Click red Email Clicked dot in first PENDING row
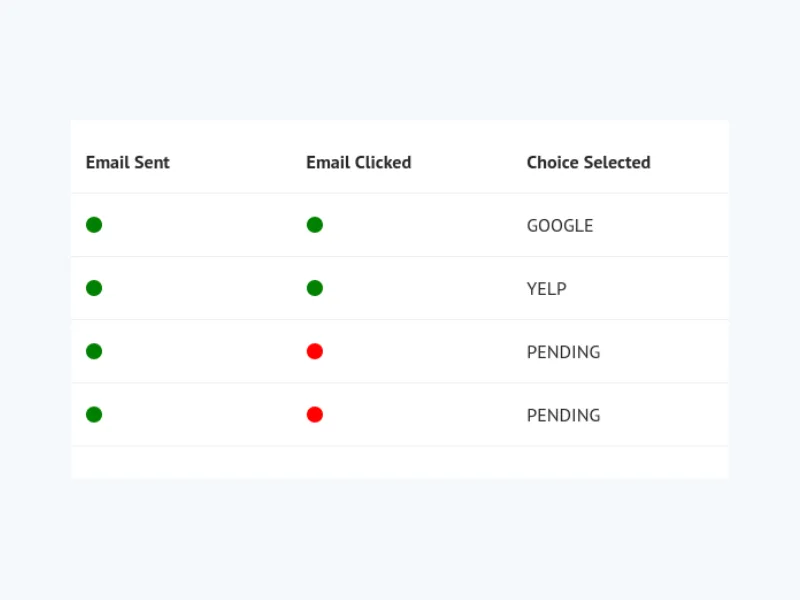This screenshot has width=800, height=600. coord(314,351)
